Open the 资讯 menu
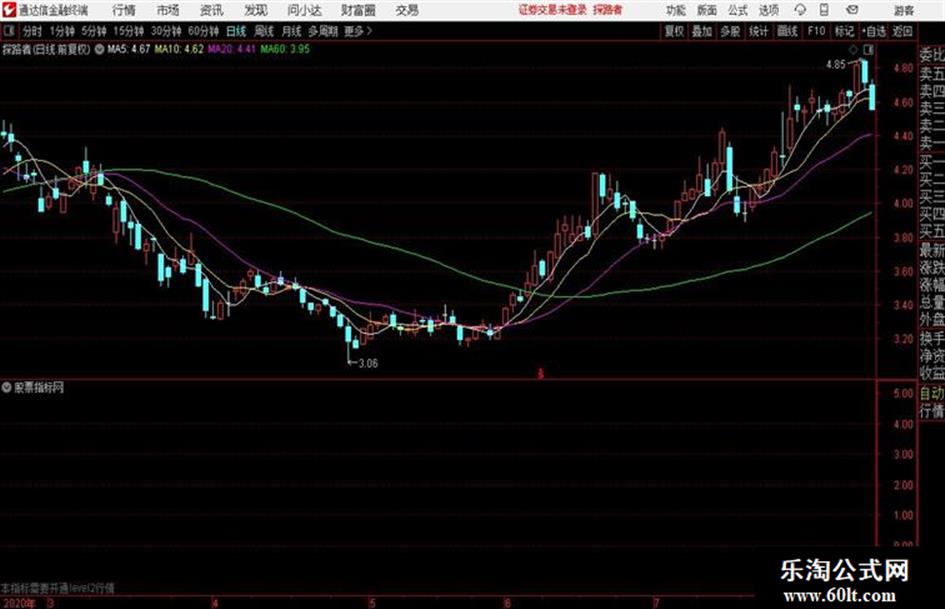The height and width of the screenshot is (609, 945). (x=212, y=10)
